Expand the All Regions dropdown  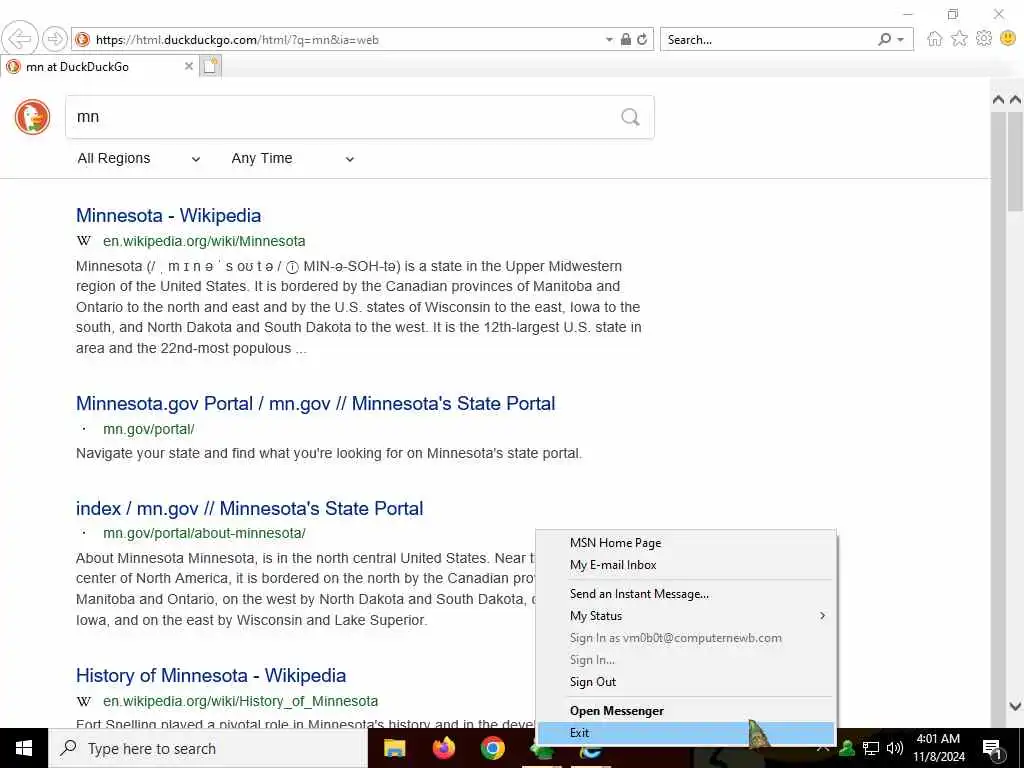(x=138, y=159)
